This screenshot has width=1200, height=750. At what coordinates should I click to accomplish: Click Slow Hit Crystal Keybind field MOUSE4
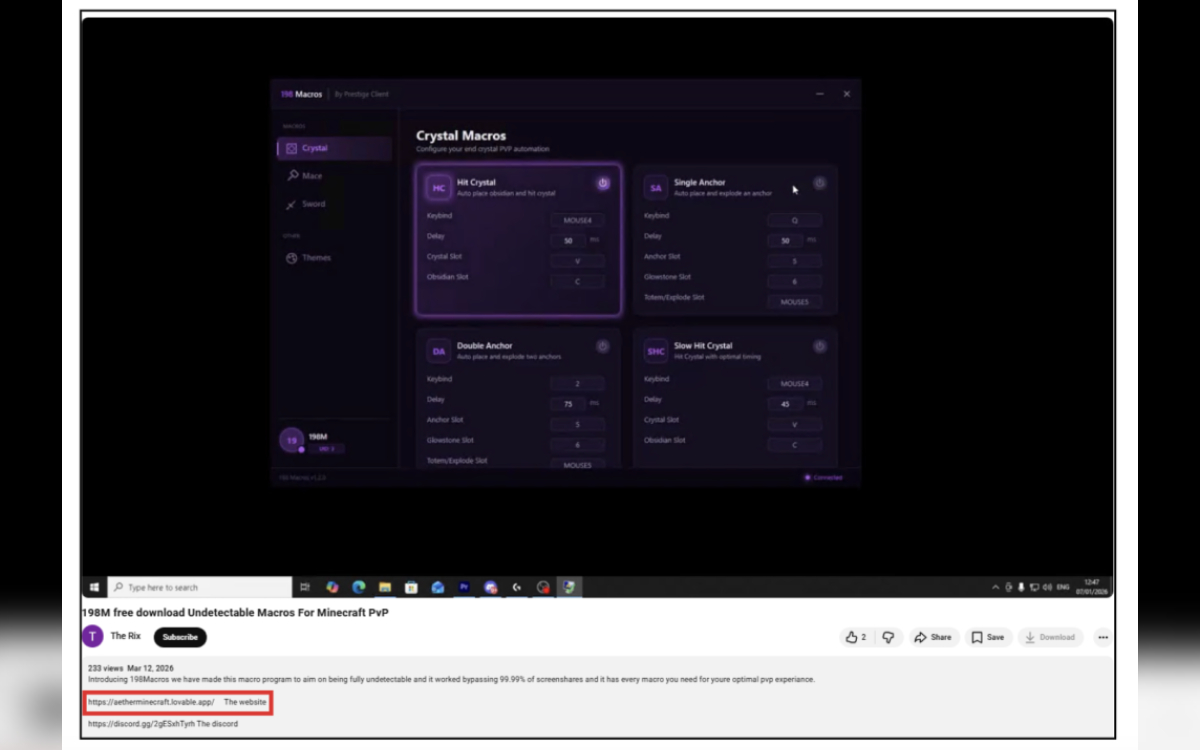(795, 383)
